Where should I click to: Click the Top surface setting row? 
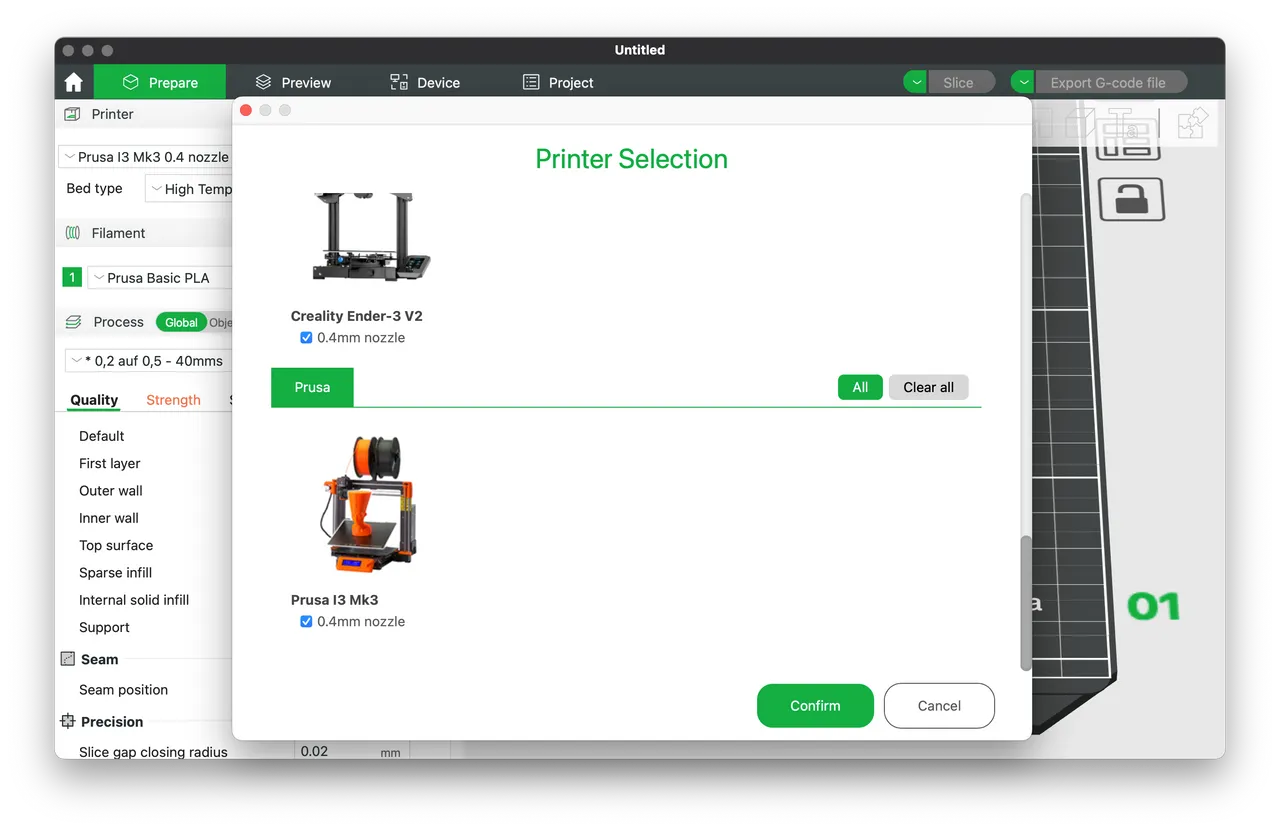(116, 545)
